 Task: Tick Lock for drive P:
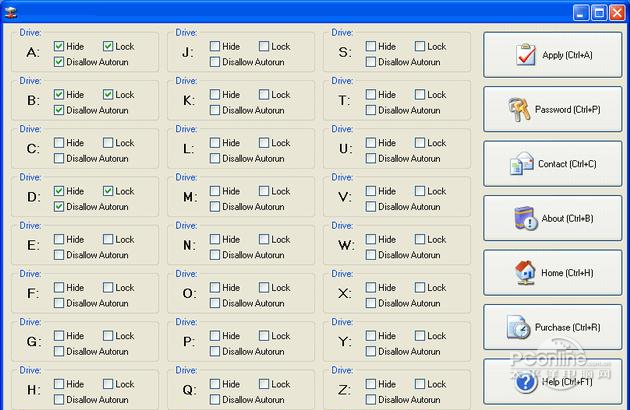click(x=264, y=336)
